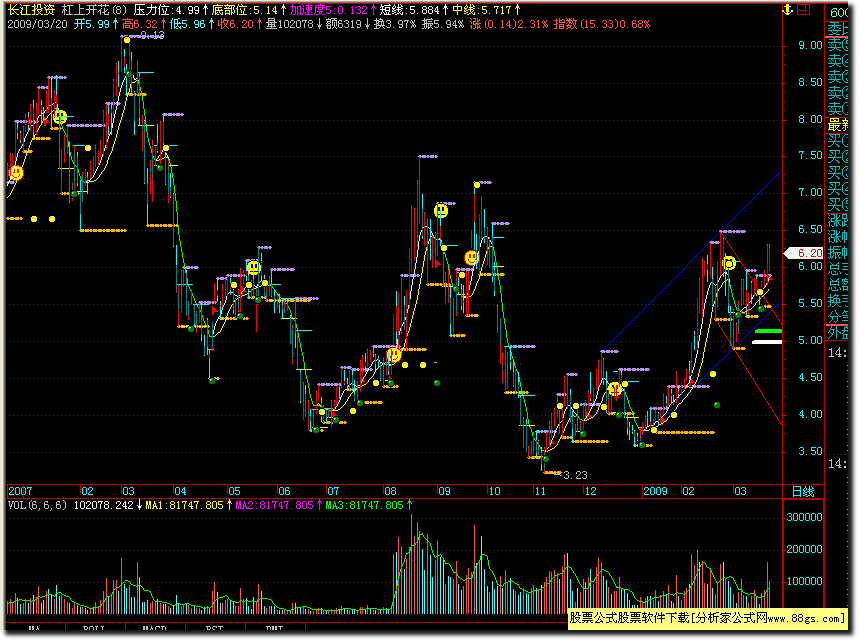
Task: Switch to the MACD indicator tab
Action: (155, 628)
